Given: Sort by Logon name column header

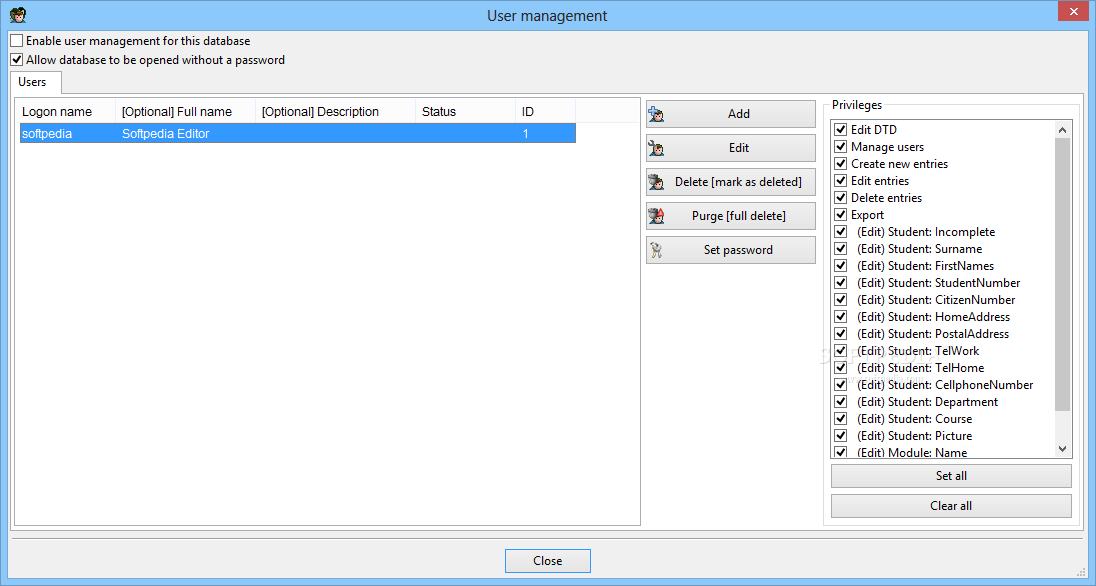Looking at the screenshot, I should pos(66,112).
